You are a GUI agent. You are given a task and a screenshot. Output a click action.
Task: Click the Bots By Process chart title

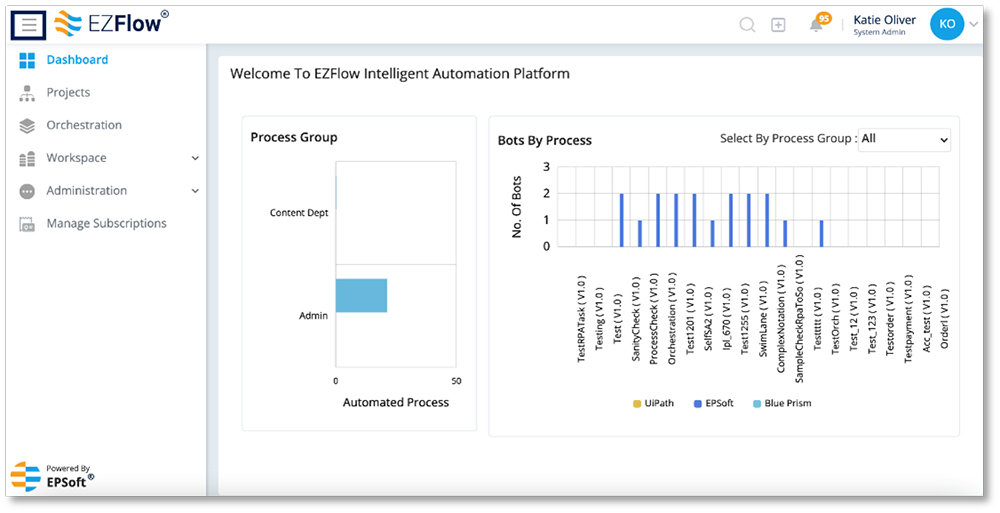coord(545,140)
